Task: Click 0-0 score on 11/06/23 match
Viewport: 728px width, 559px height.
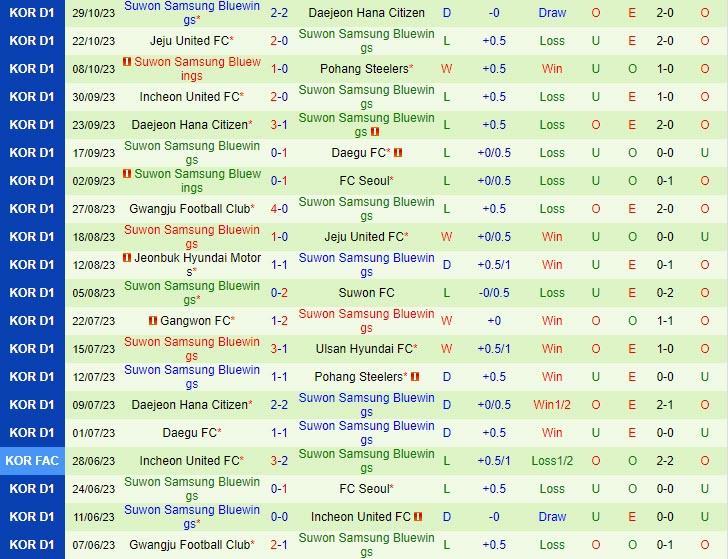Action: (x=279, y=517)
